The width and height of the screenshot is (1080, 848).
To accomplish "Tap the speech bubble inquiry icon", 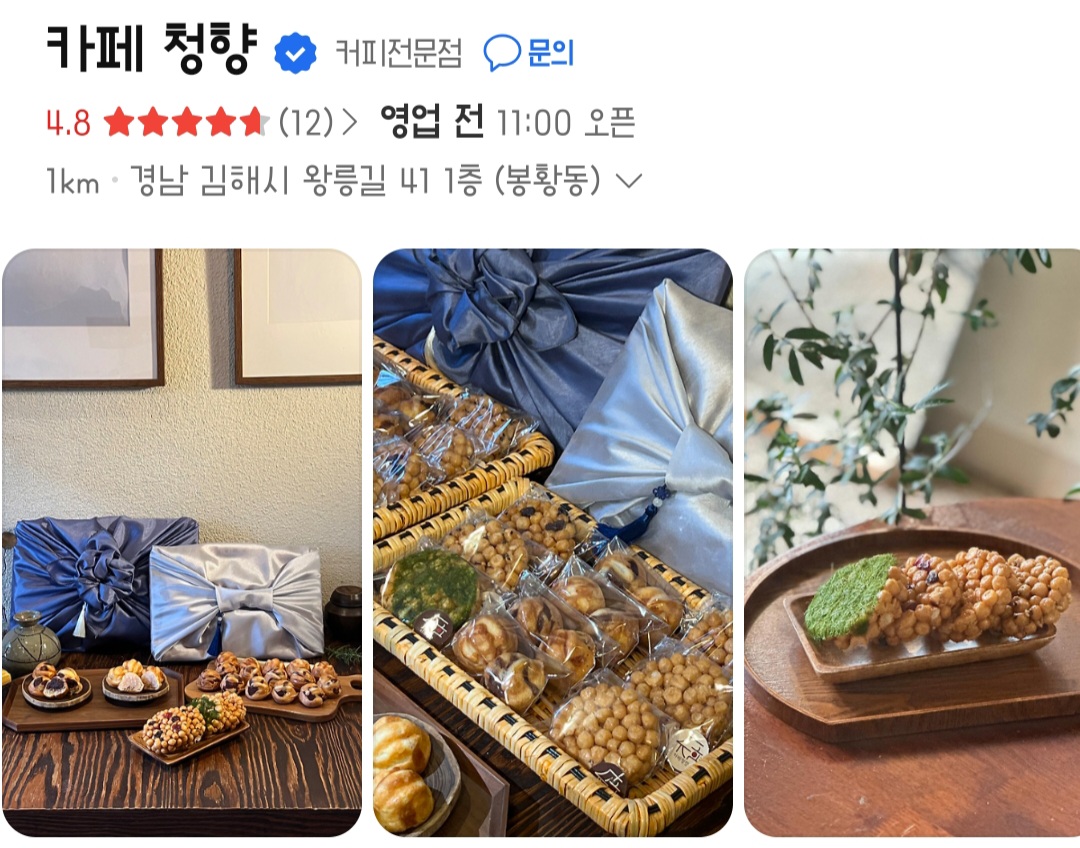I will 502,52.
